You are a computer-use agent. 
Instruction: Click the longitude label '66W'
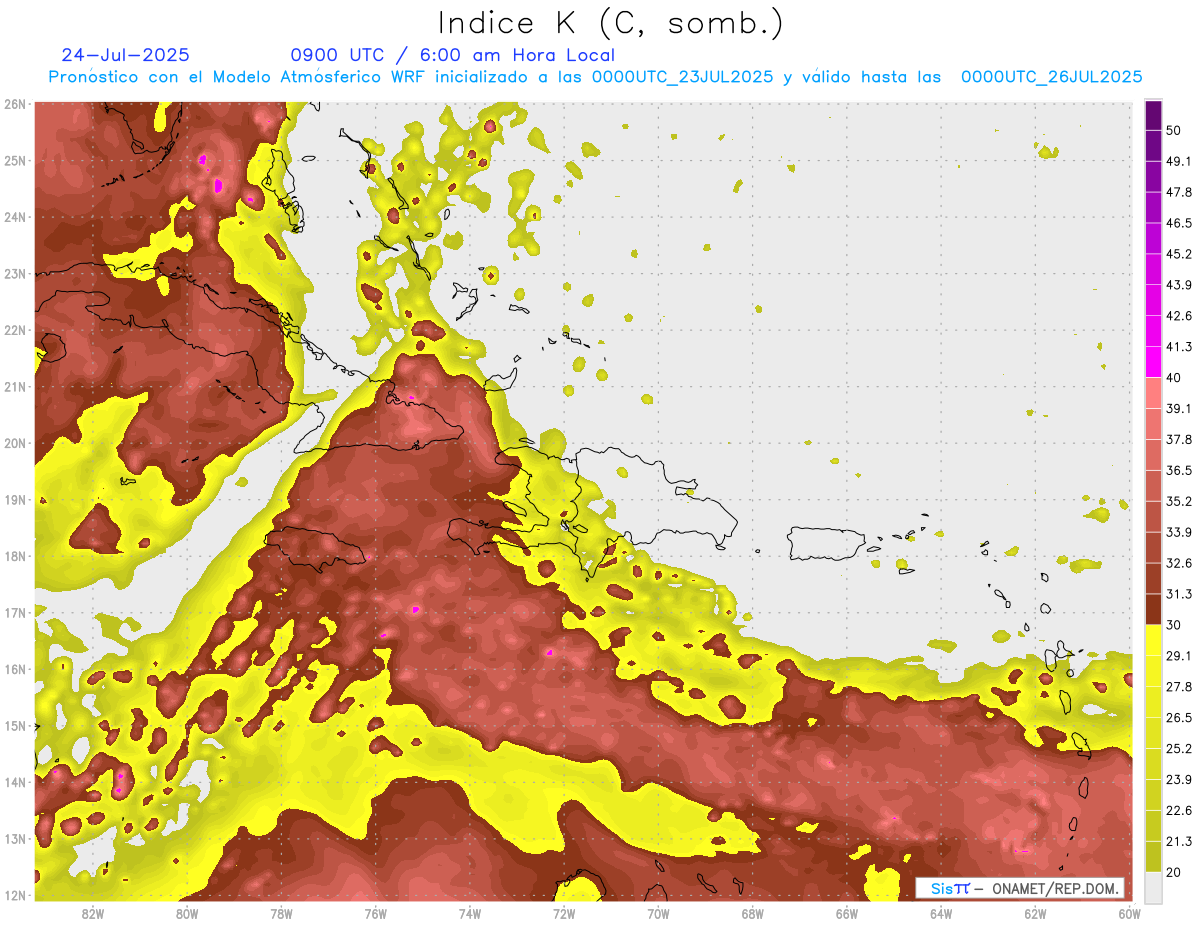[847, 914]
